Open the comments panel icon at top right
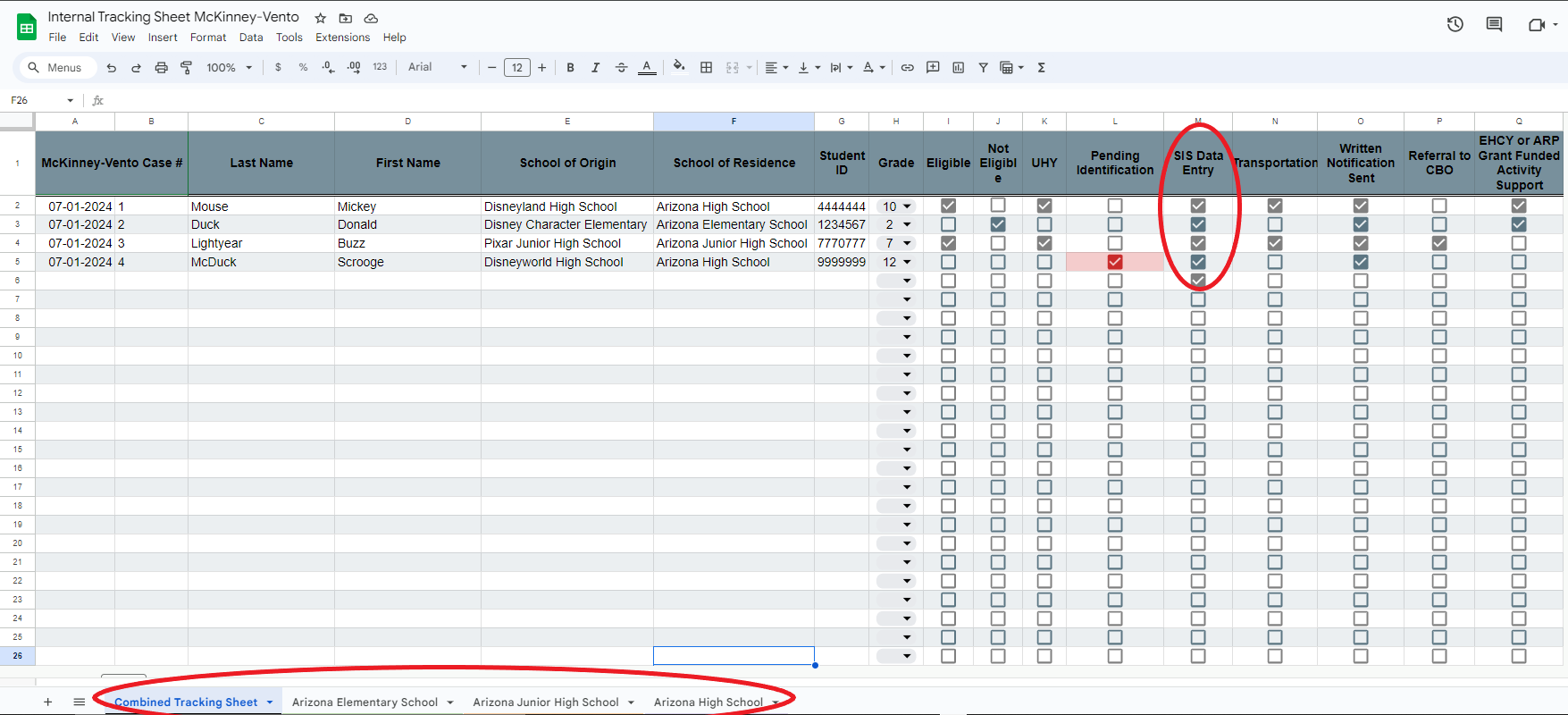The height and width of the screenshot is (715, 1568). 1494,24
